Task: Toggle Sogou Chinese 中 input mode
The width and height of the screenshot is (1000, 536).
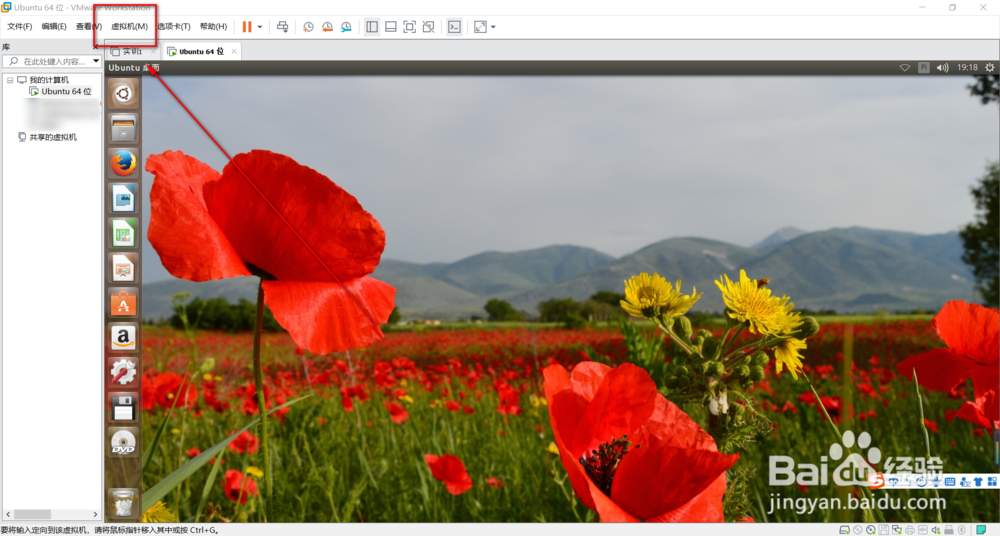Action: (x=893, y=482)
